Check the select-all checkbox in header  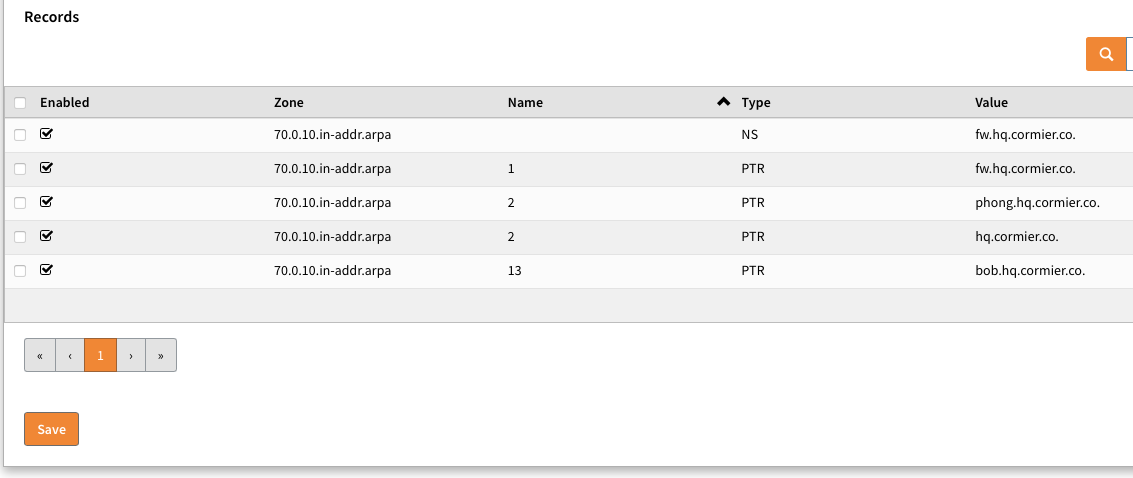20,103
